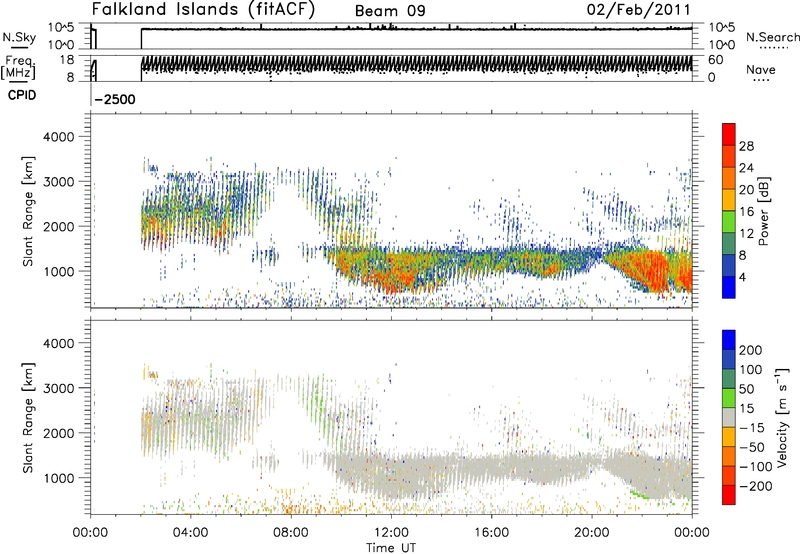Click the "1000" range tick in the velocity panel
Viewport: 800px width, 554px height.
(x=58, y=478)
